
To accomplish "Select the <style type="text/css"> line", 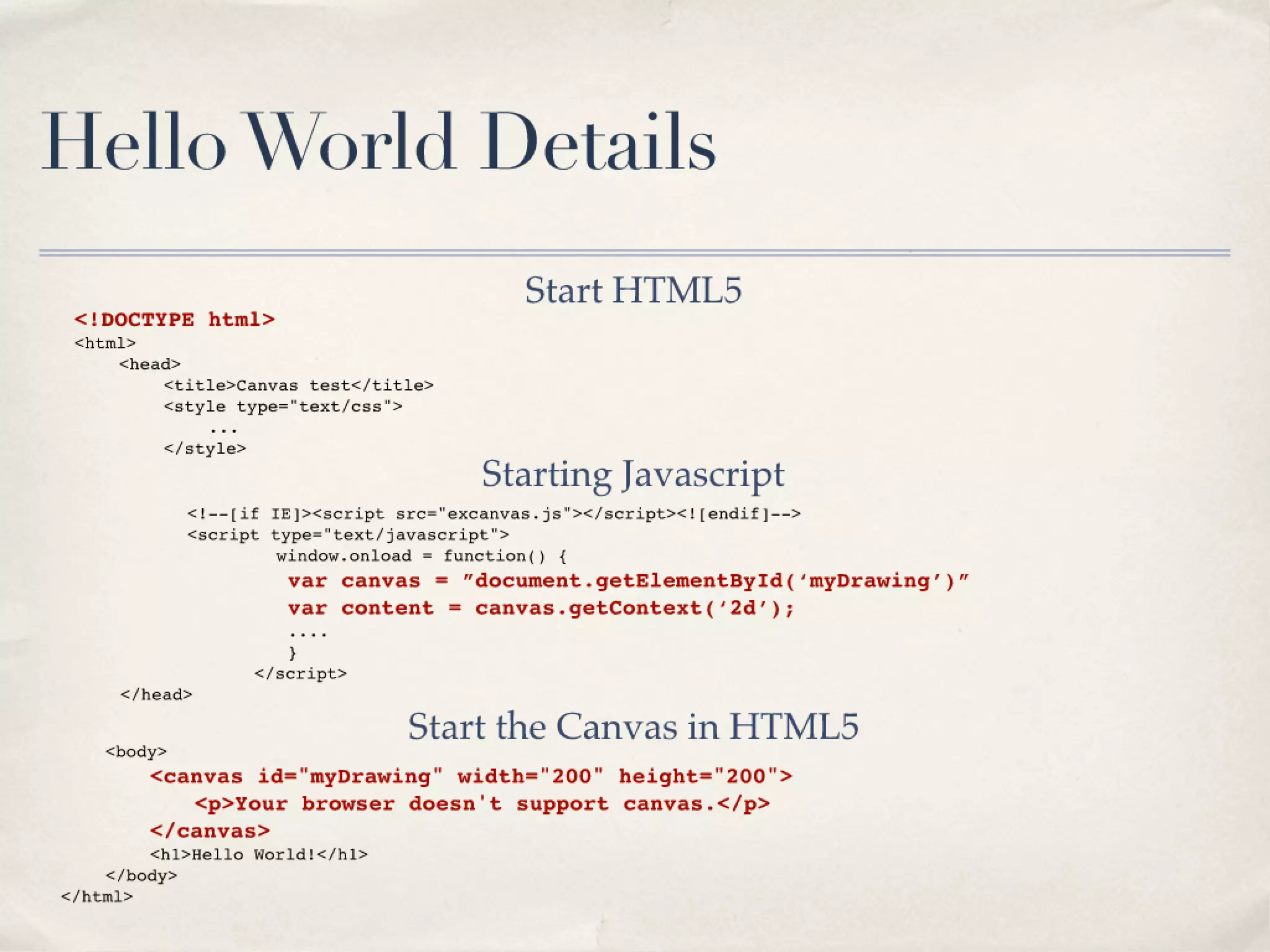I will point(283,407).
